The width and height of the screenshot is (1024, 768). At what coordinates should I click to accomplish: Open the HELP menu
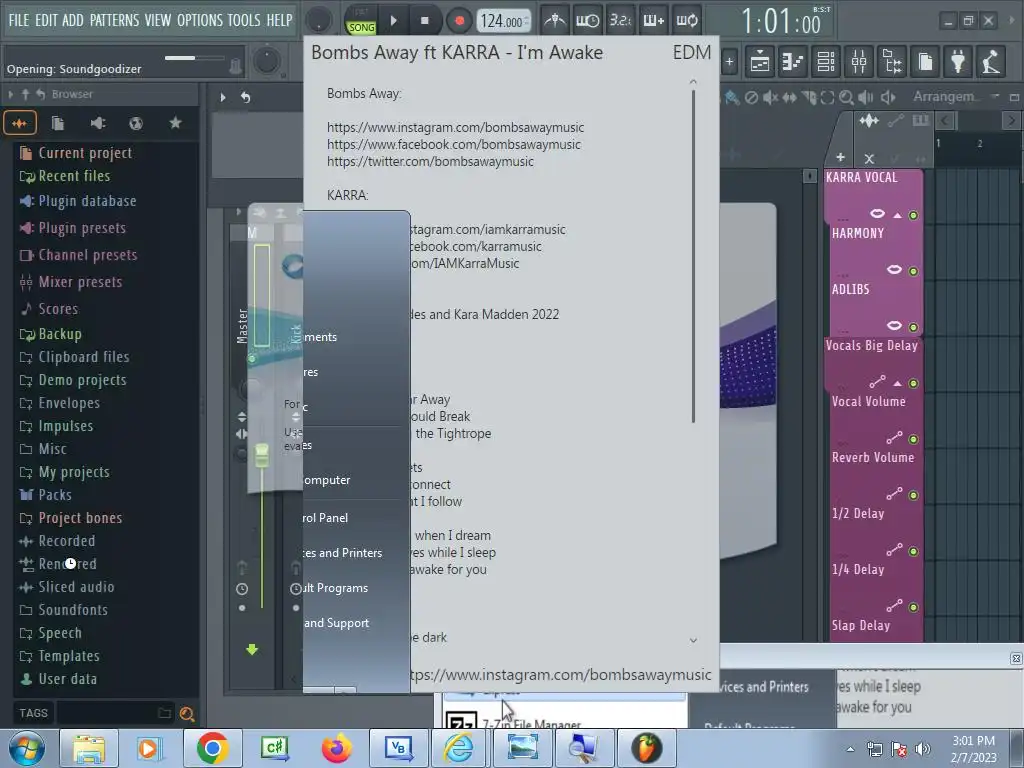(x=280, y=20)
